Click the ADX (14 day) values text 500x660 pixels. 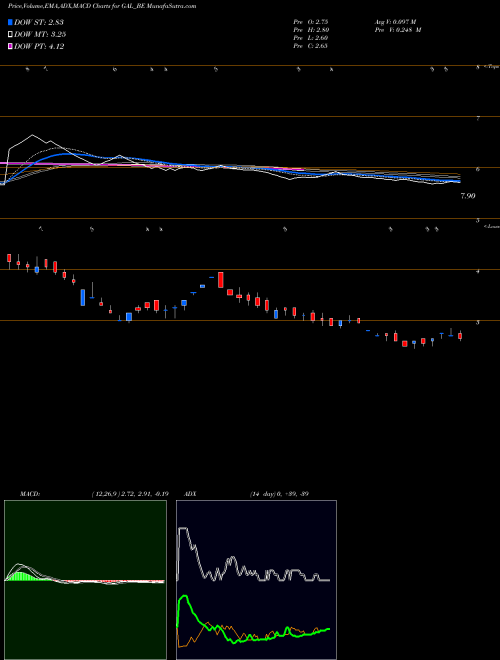pos(279,494)
